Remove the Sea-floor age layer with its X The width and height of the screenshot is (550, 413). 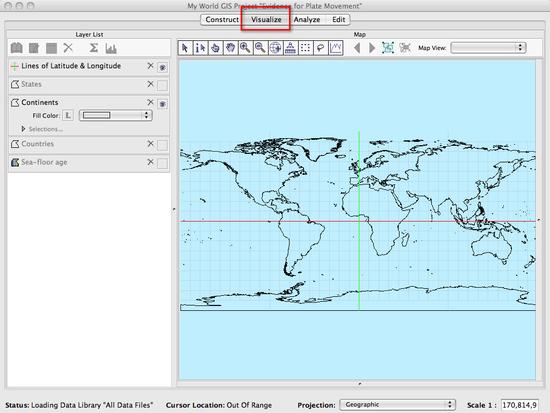(150, 162)
